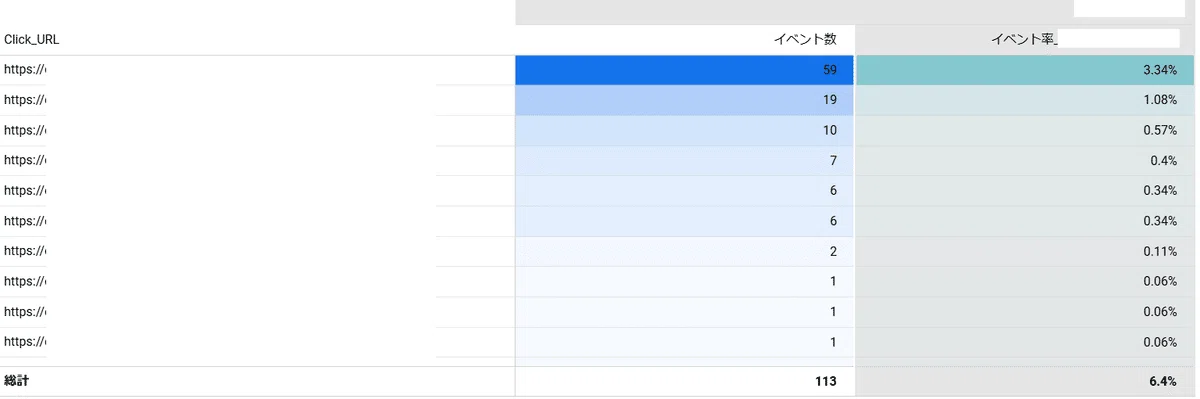Open the second https URL row link
Screen dimensions: 1200x399
(25, 101)
